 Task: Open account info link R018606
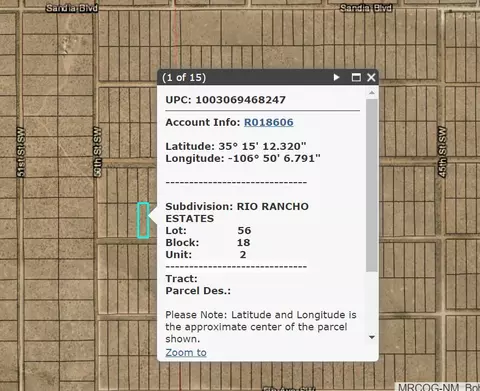[269, 122]
